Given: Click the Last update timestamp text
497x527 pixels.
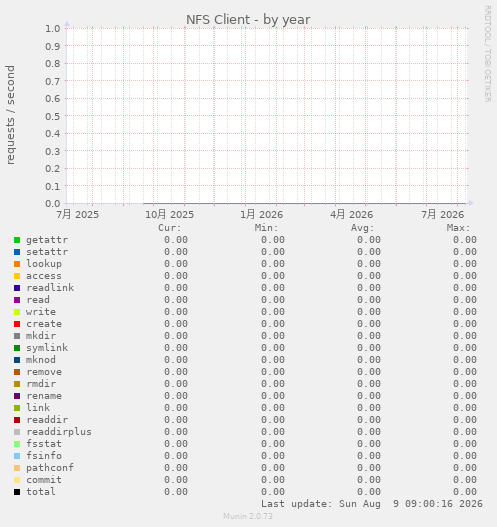Looking at the screenshot, I should click(x=372, y=504).
